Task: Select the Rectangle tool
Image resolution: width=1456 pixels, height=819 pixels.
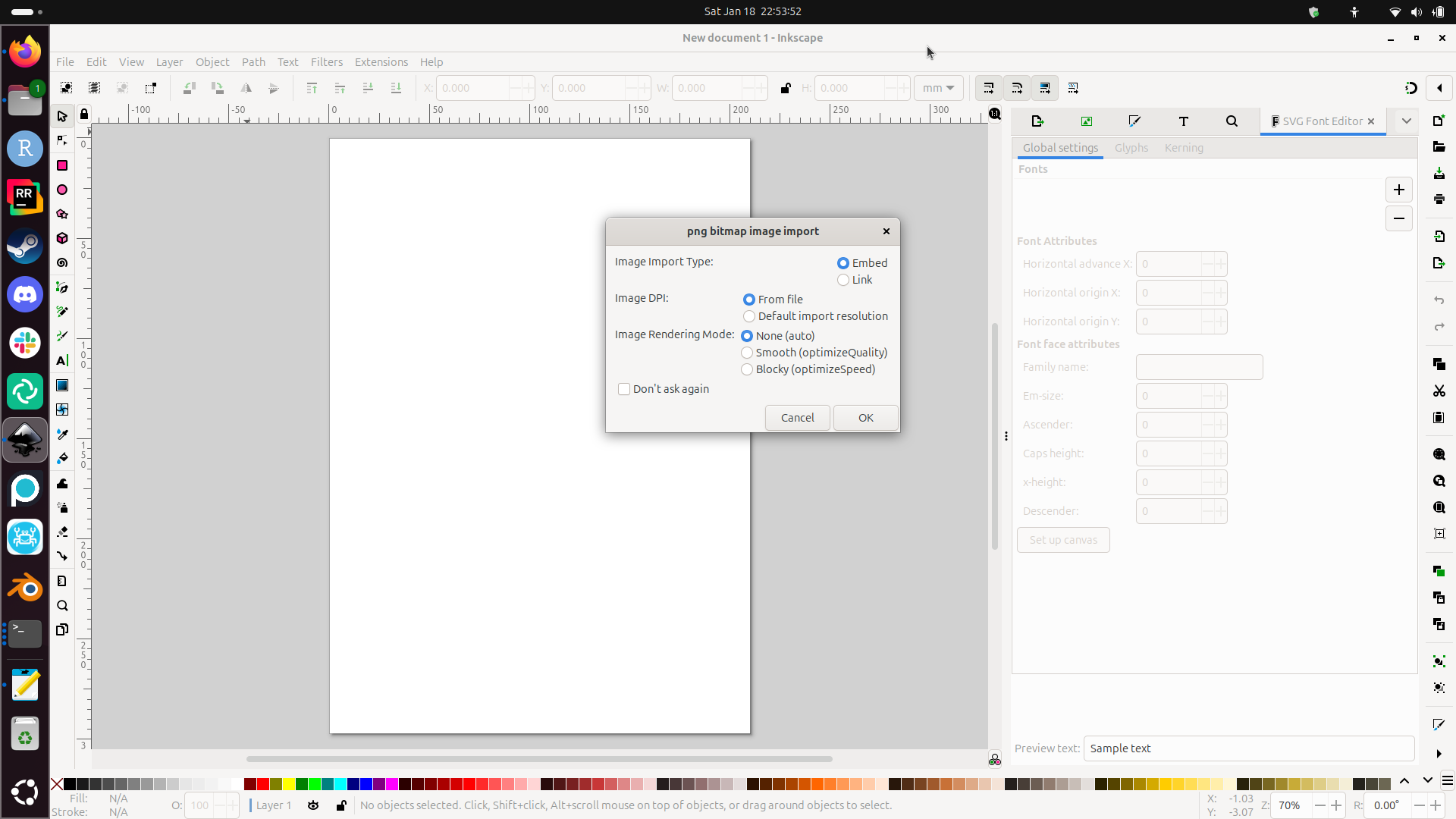Action: pos(62,165)
